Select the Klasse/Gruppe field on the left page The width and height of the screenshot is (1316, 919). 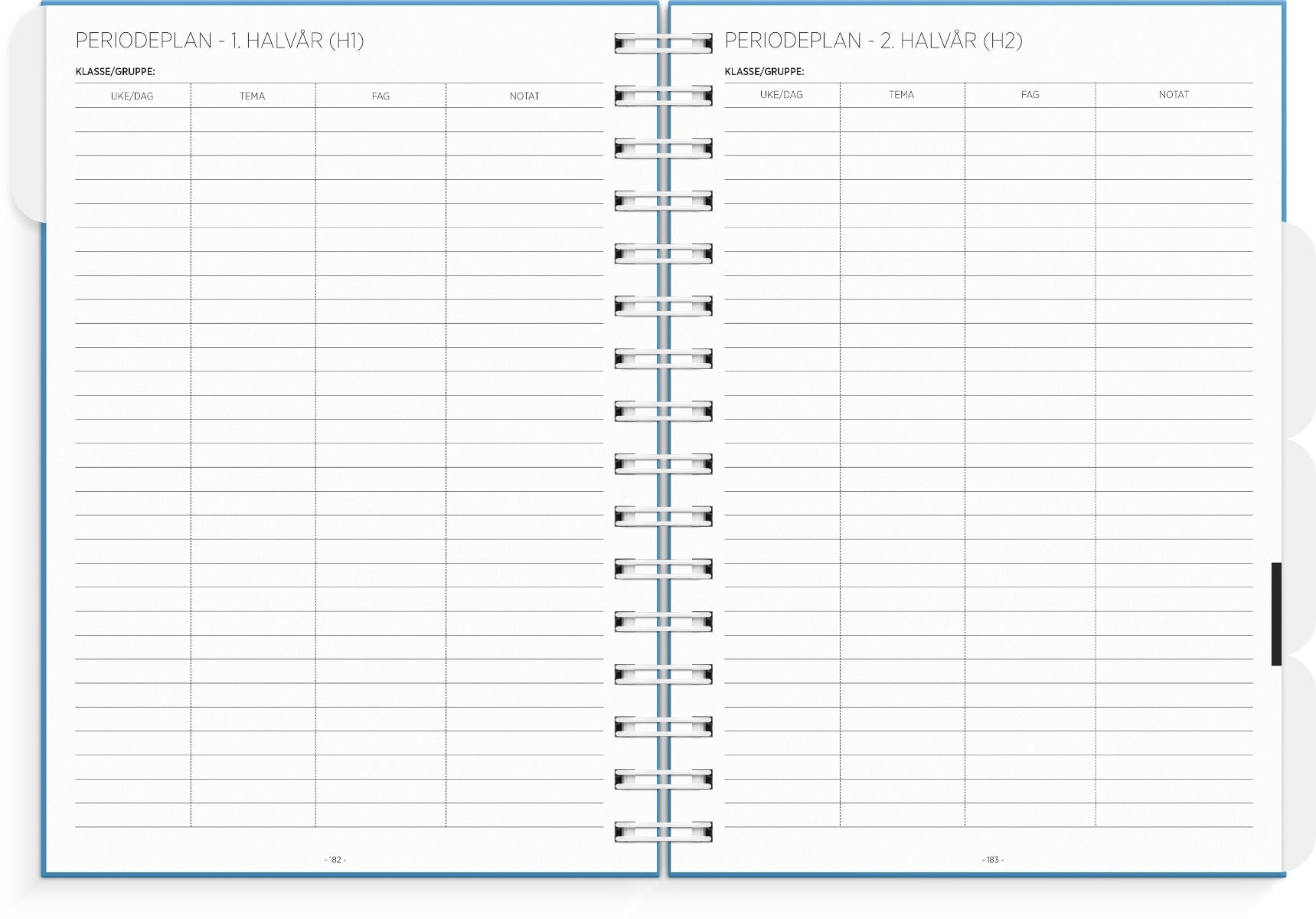116,71
